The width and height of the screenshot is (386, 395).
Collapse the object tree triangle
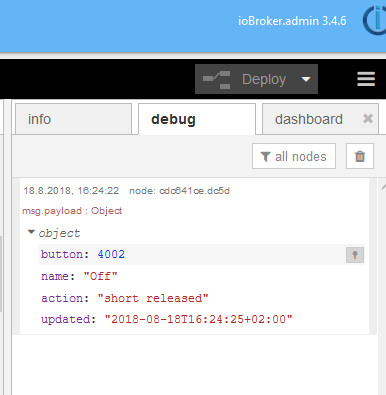click(x=31, y=232)
